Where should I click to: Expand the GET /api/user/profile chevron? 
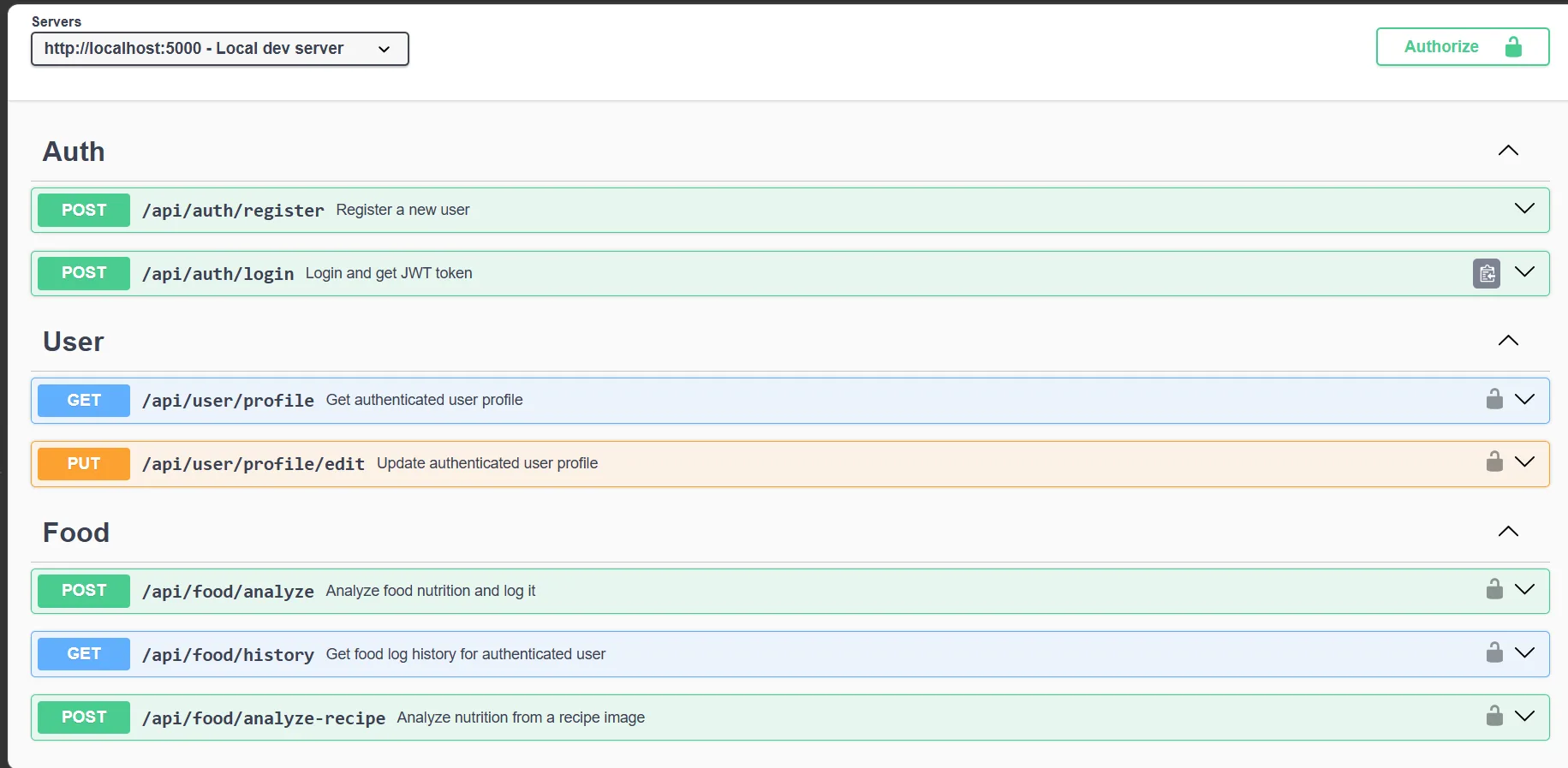pyautogui.click(x=1524, y=400)
